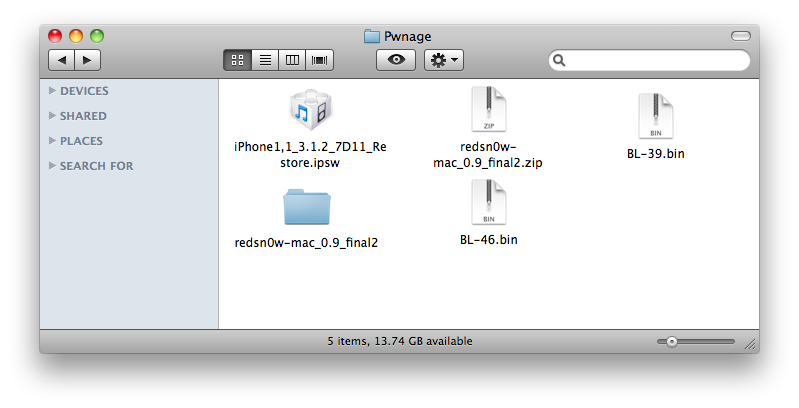
Task: Expand the DEVICES sidebar section
Action: (52, 91)
